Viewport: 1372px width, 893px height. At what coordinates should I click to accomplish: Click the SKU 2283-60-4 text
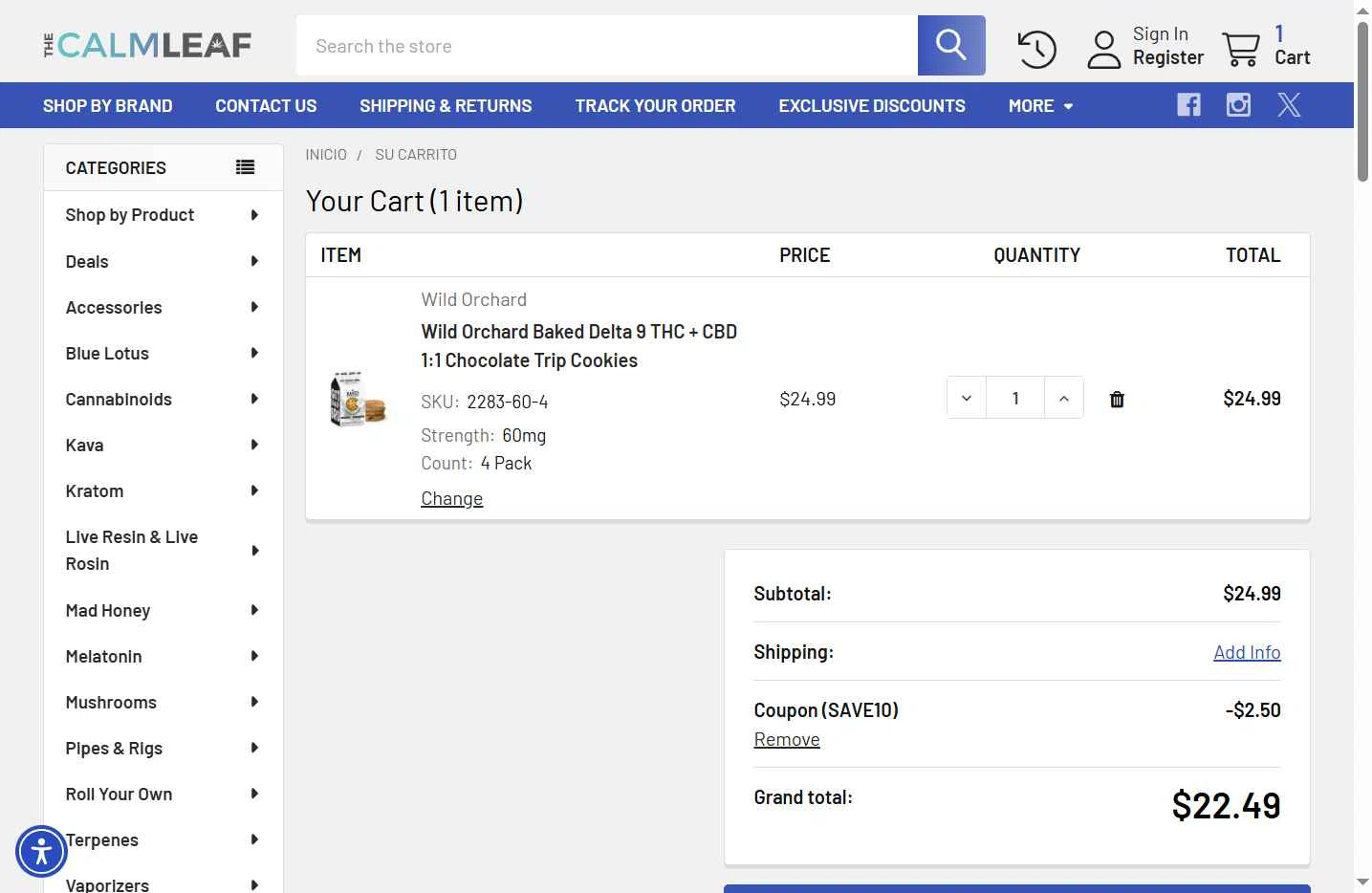tap(485, 402)
